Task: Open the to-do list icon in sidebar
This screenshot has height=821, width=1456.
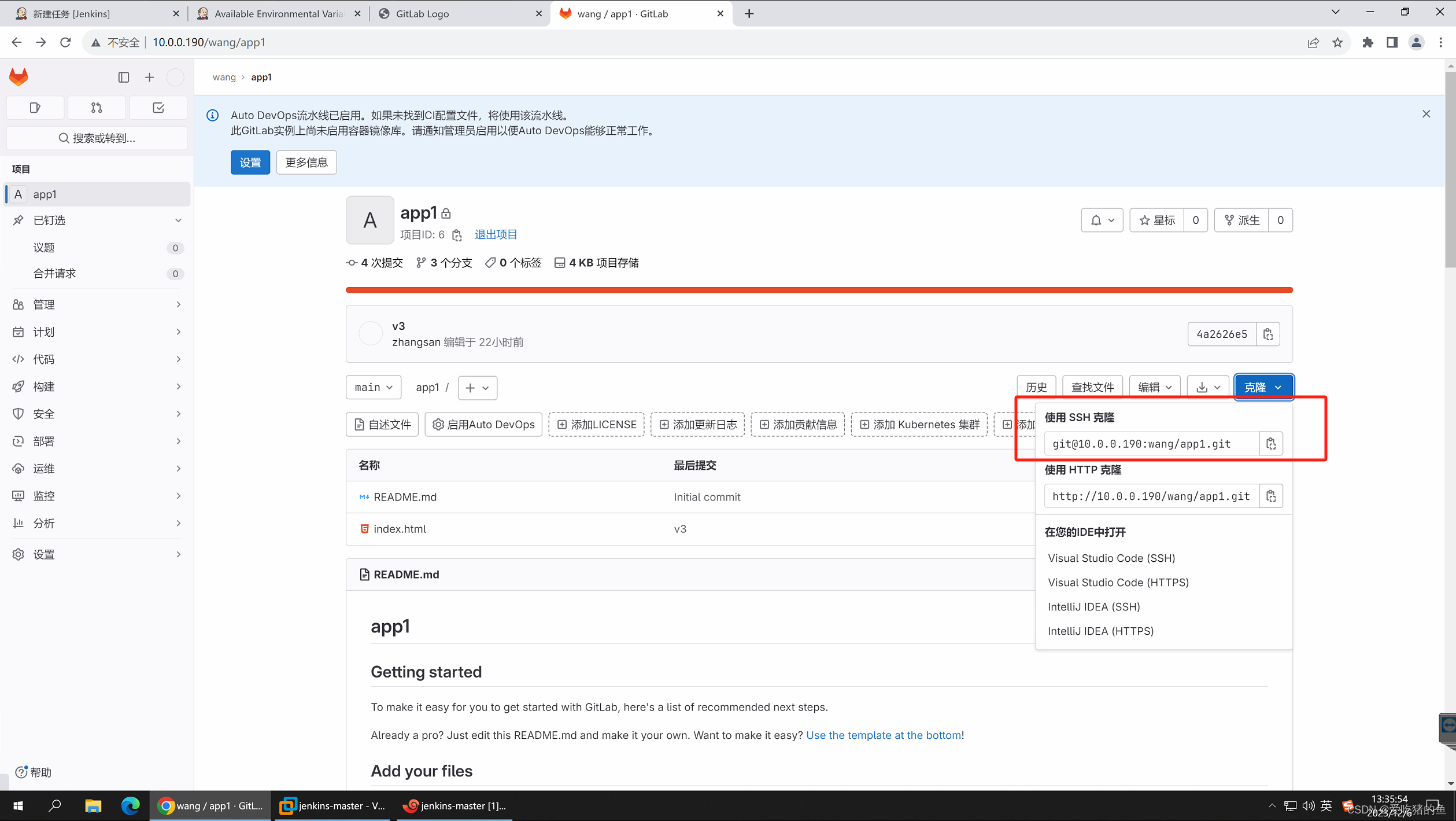Action: (x=158, y=108)
